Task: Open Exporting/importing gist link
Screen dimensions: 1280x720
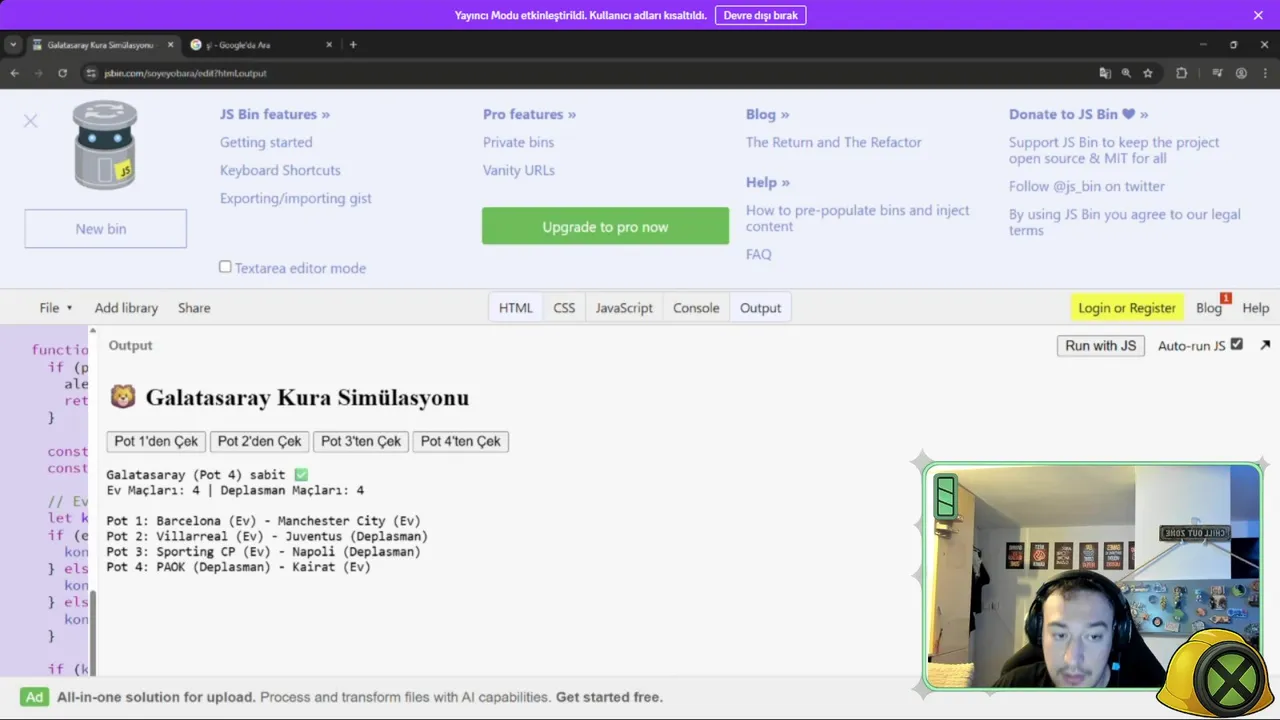Action: [296, 198]
